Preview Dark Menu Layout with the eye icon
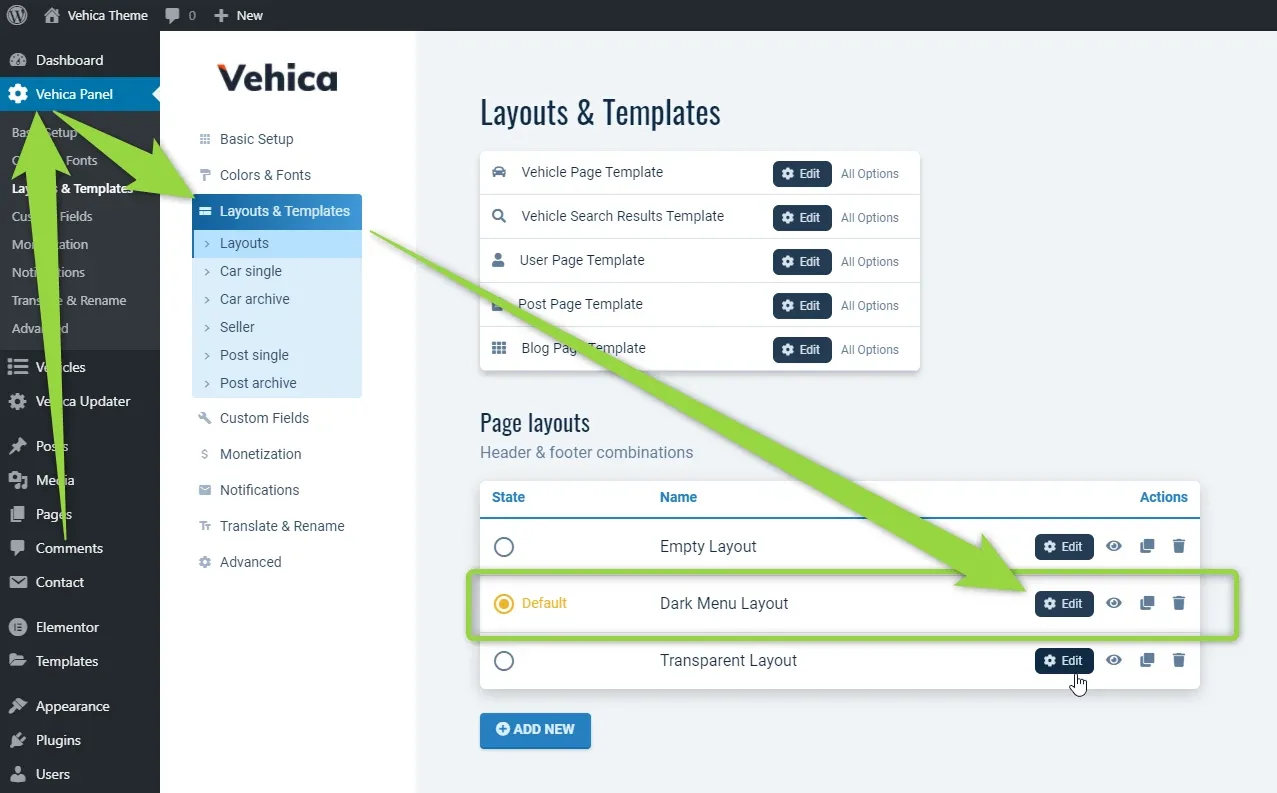1277x793 pixels. [x=1114, y=603]
